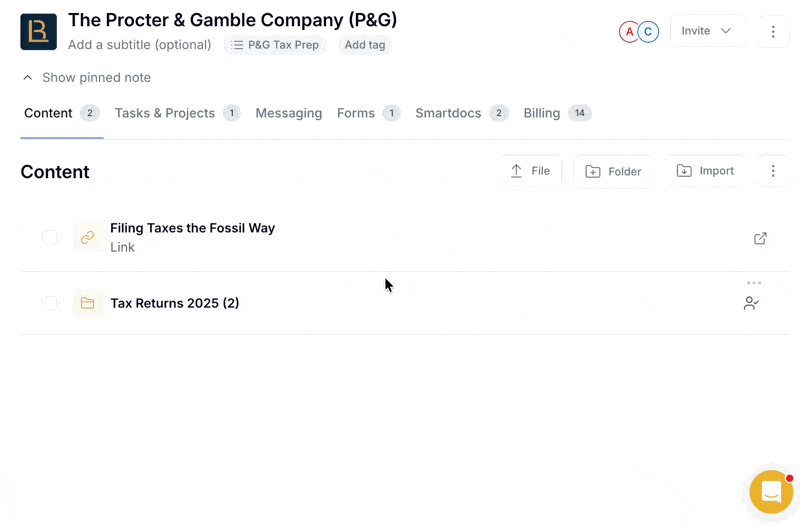Expand Show pinned note

pyautogui.click(x=87, y=78)
